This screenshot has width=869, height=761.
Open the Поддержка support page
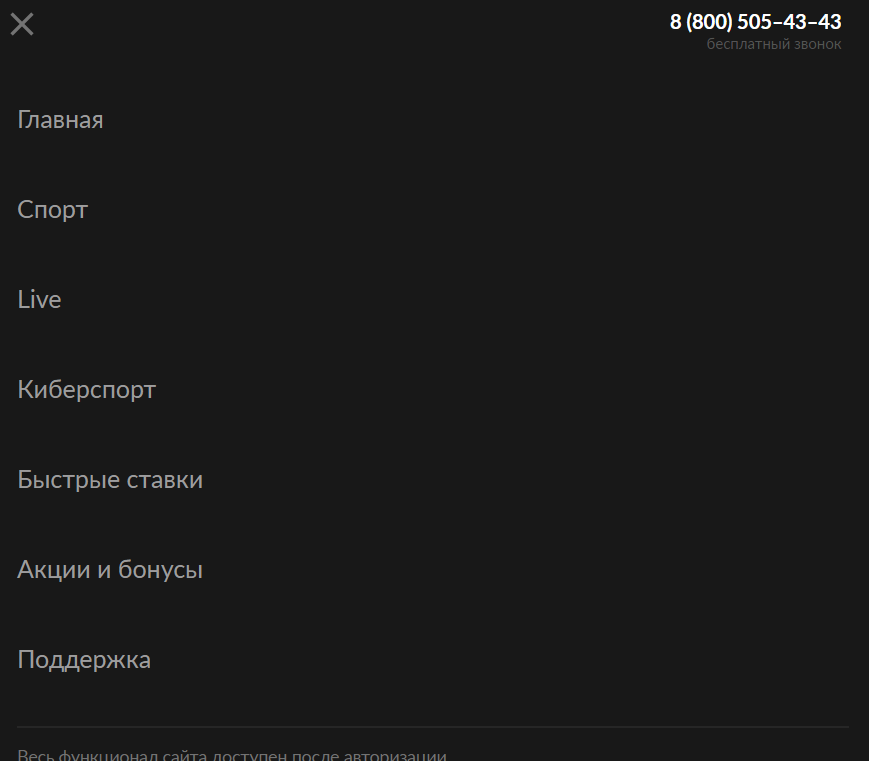(x=84, y=660)
